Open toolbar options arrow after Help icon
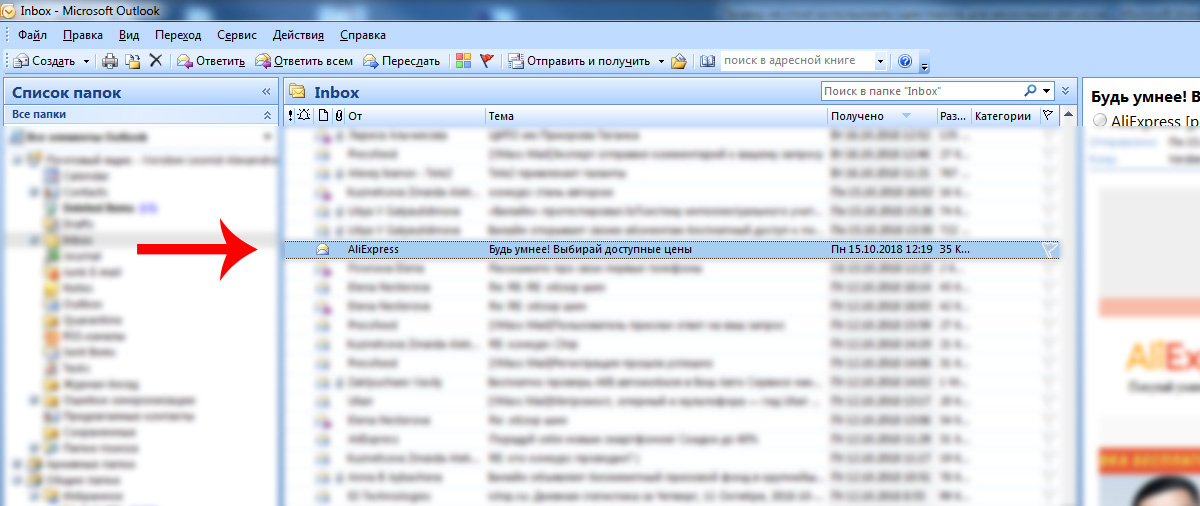Screen dimensions: 1200x506 coord(924,65)
